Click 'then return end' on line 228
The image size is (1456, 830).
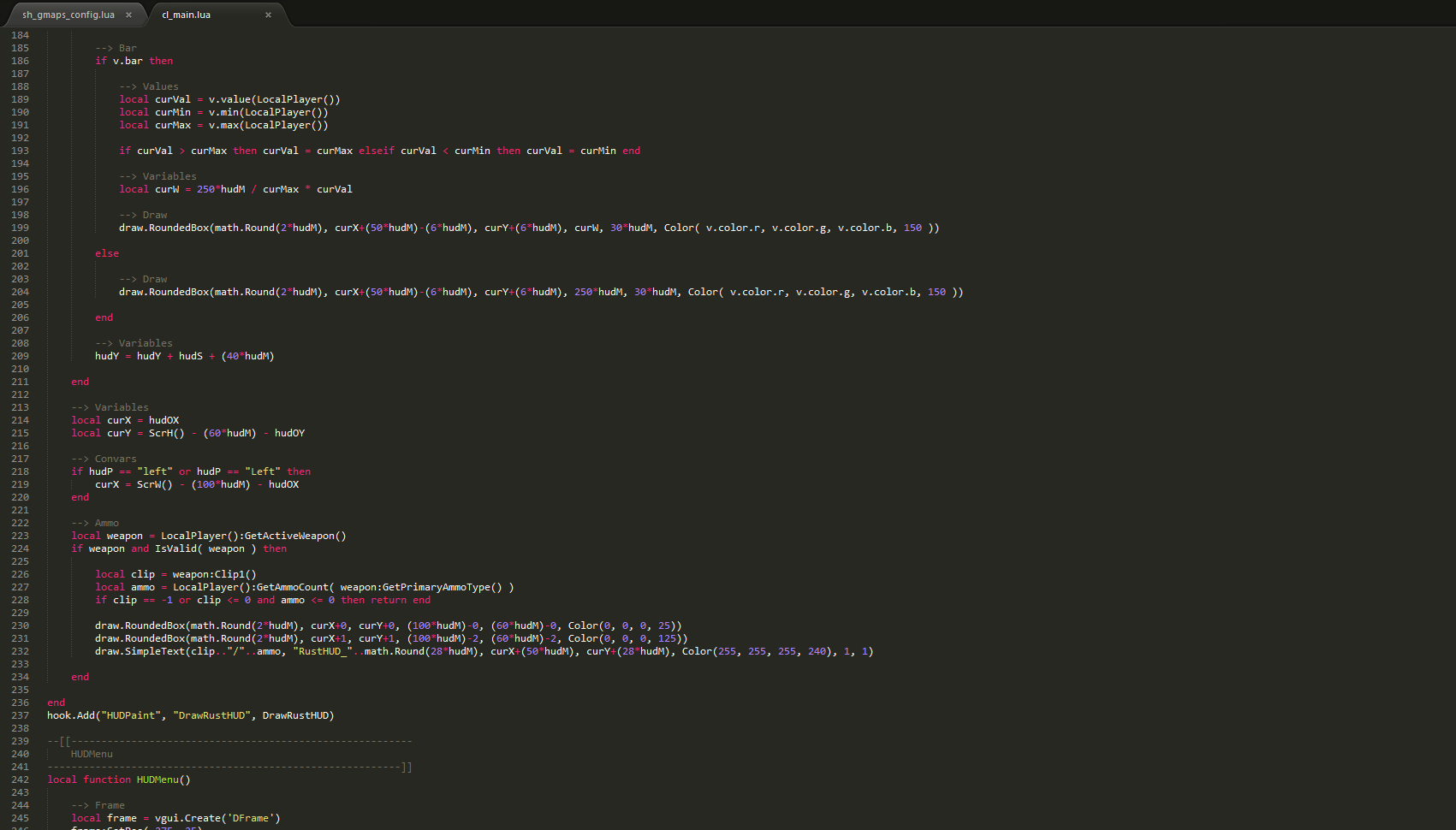[x=386, y=600]
